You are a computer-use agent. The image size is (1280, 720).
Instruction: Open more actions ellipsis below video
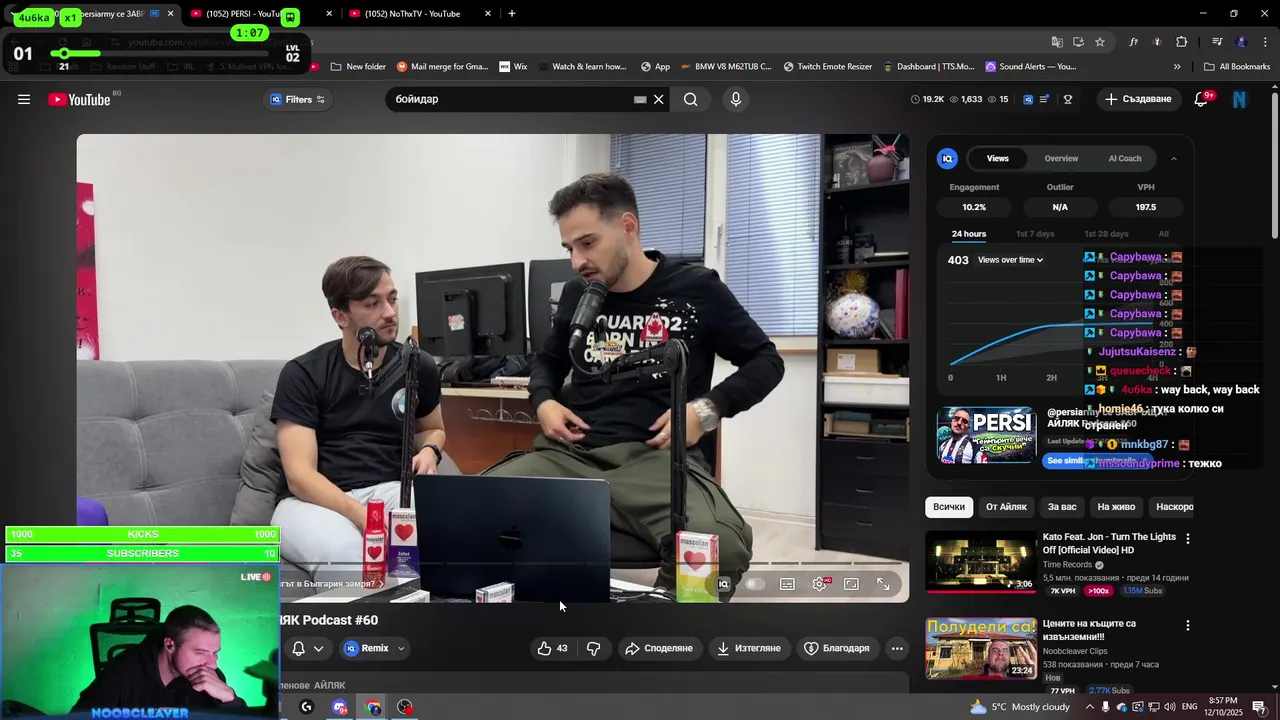click(x=897, y=648)
